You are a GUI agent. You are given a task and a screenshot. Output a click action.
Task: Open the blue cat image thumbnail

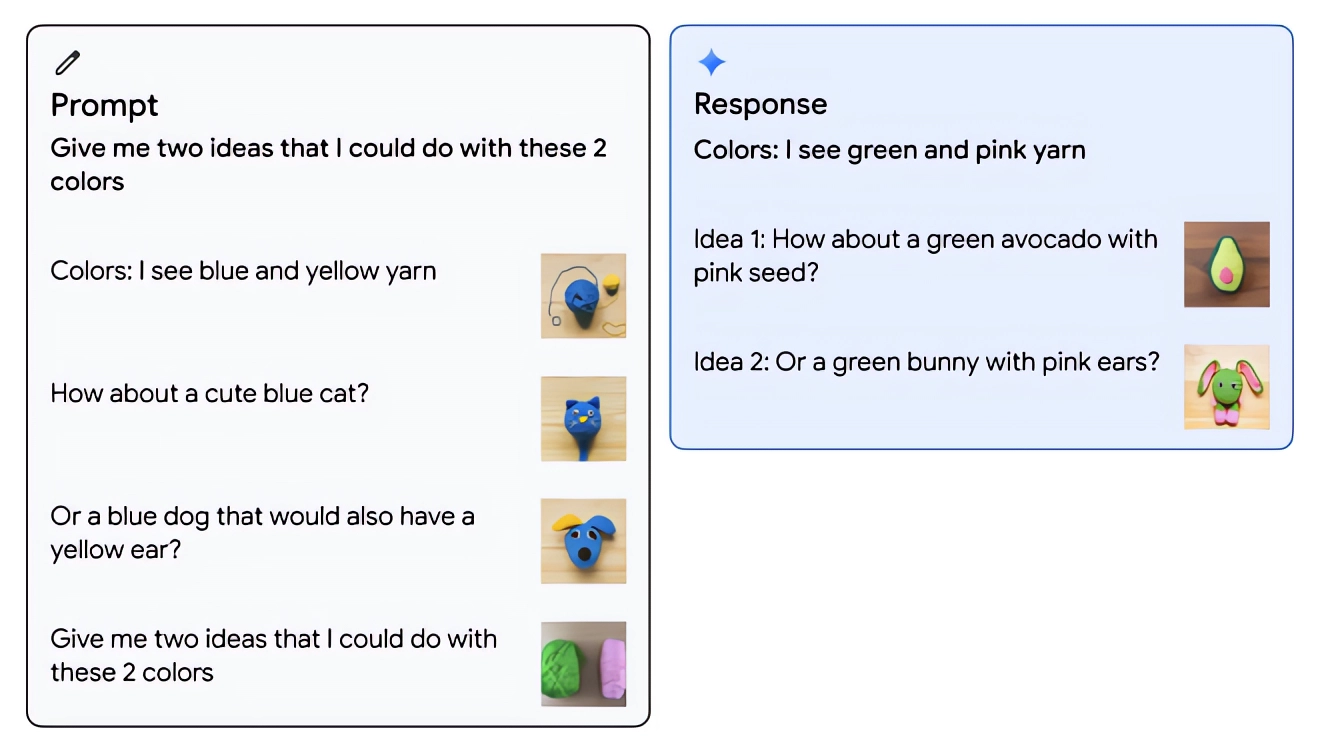[583, 418]
